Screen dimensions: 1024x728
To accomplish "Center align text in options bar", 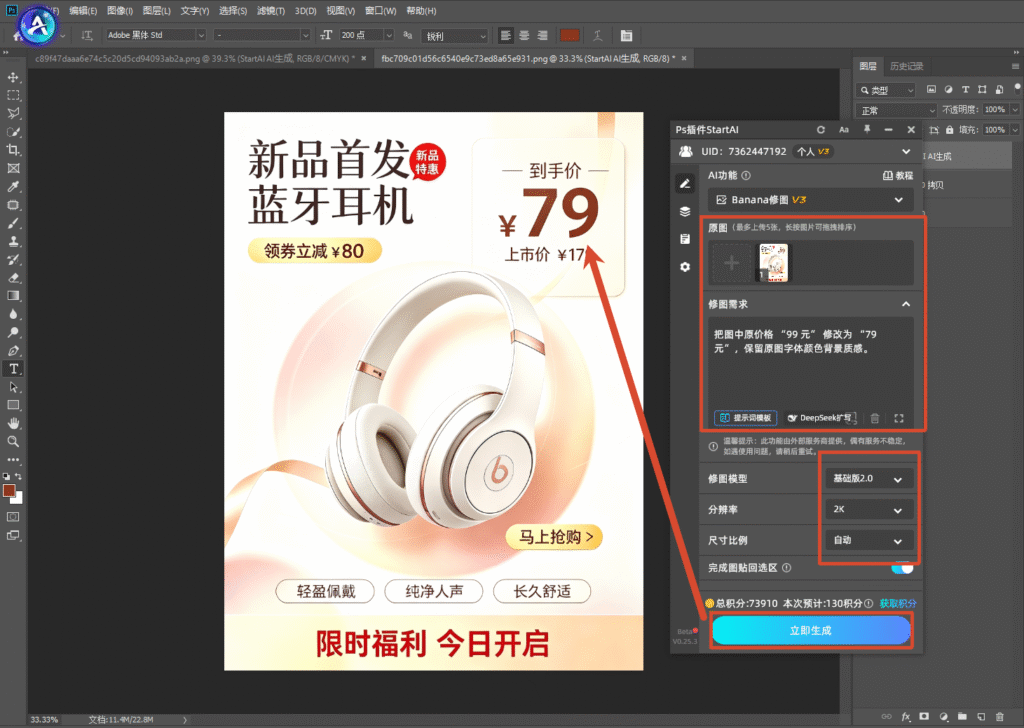I will pyautogui.click(x=524, y=36).
